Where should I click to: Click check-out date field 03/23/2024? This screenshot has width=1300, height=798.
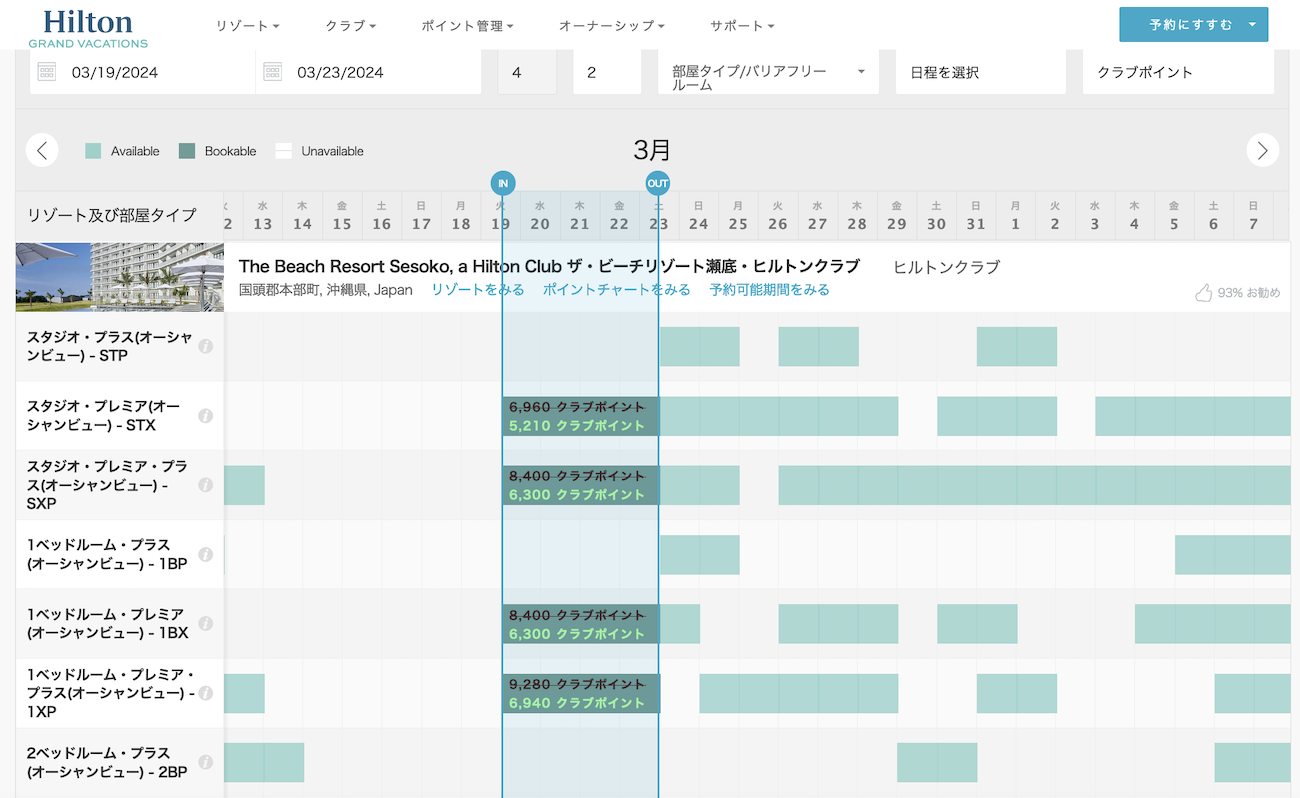pos(369,72)
